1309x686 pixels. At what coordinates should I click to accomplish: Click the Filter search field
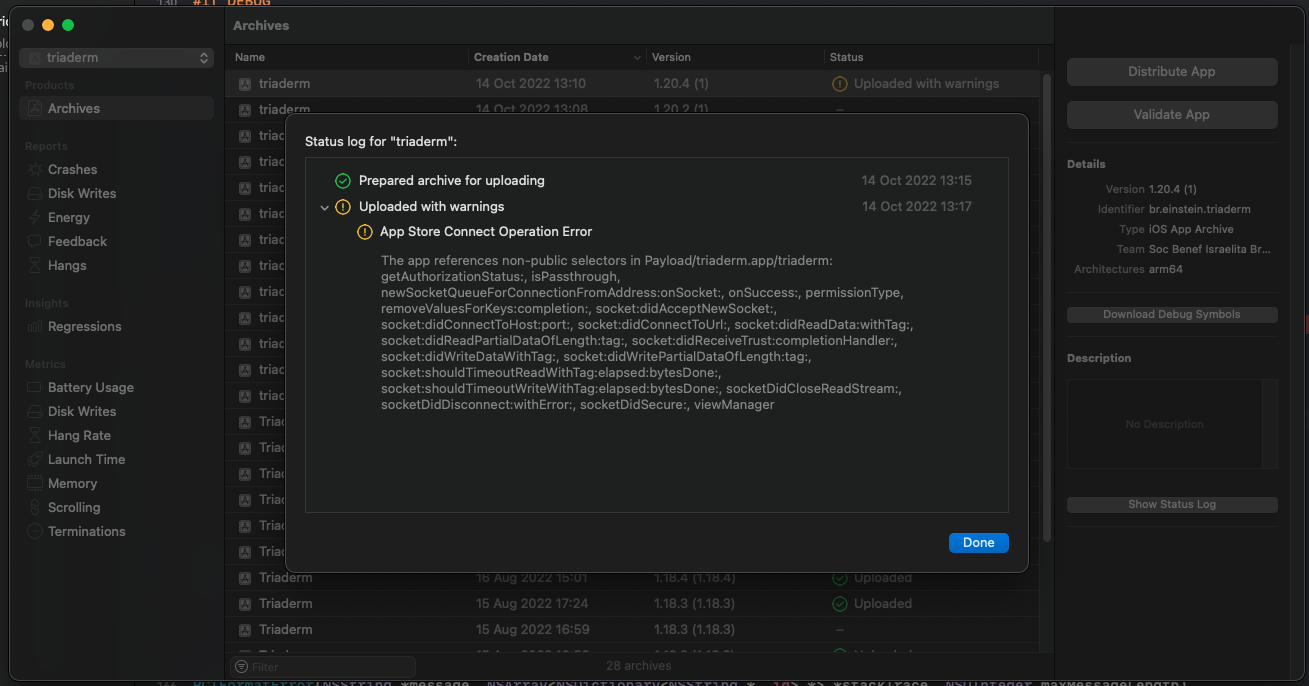[x=323, y=667]
